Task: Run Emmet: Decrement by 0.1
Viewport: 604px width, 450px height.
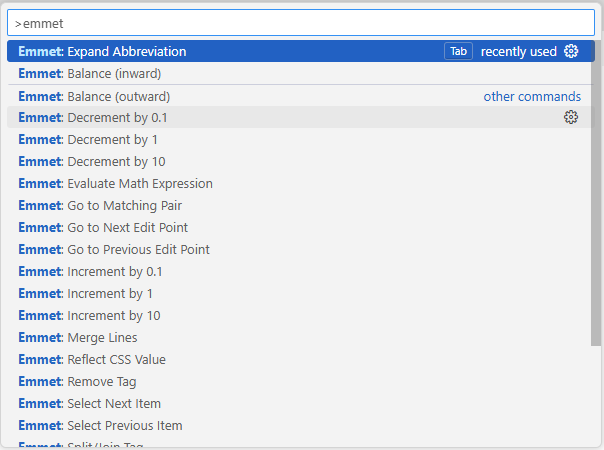Action: (301, 117)
